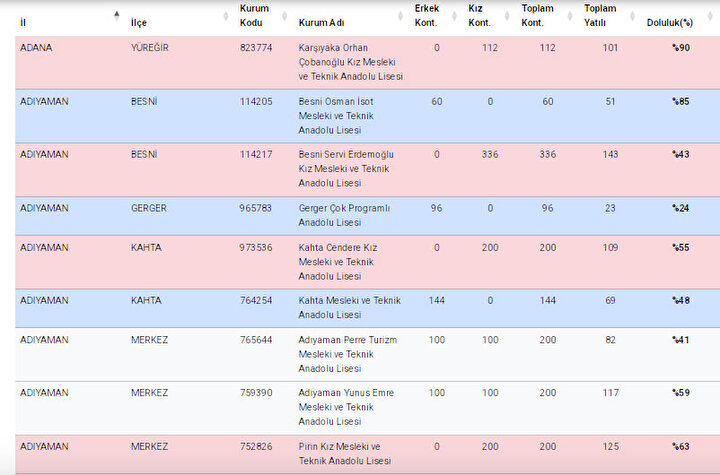This screenshot has height=475, width=720.
Task: Select Adıyaman Yunus Emre school name
Action: click(346, 407)
